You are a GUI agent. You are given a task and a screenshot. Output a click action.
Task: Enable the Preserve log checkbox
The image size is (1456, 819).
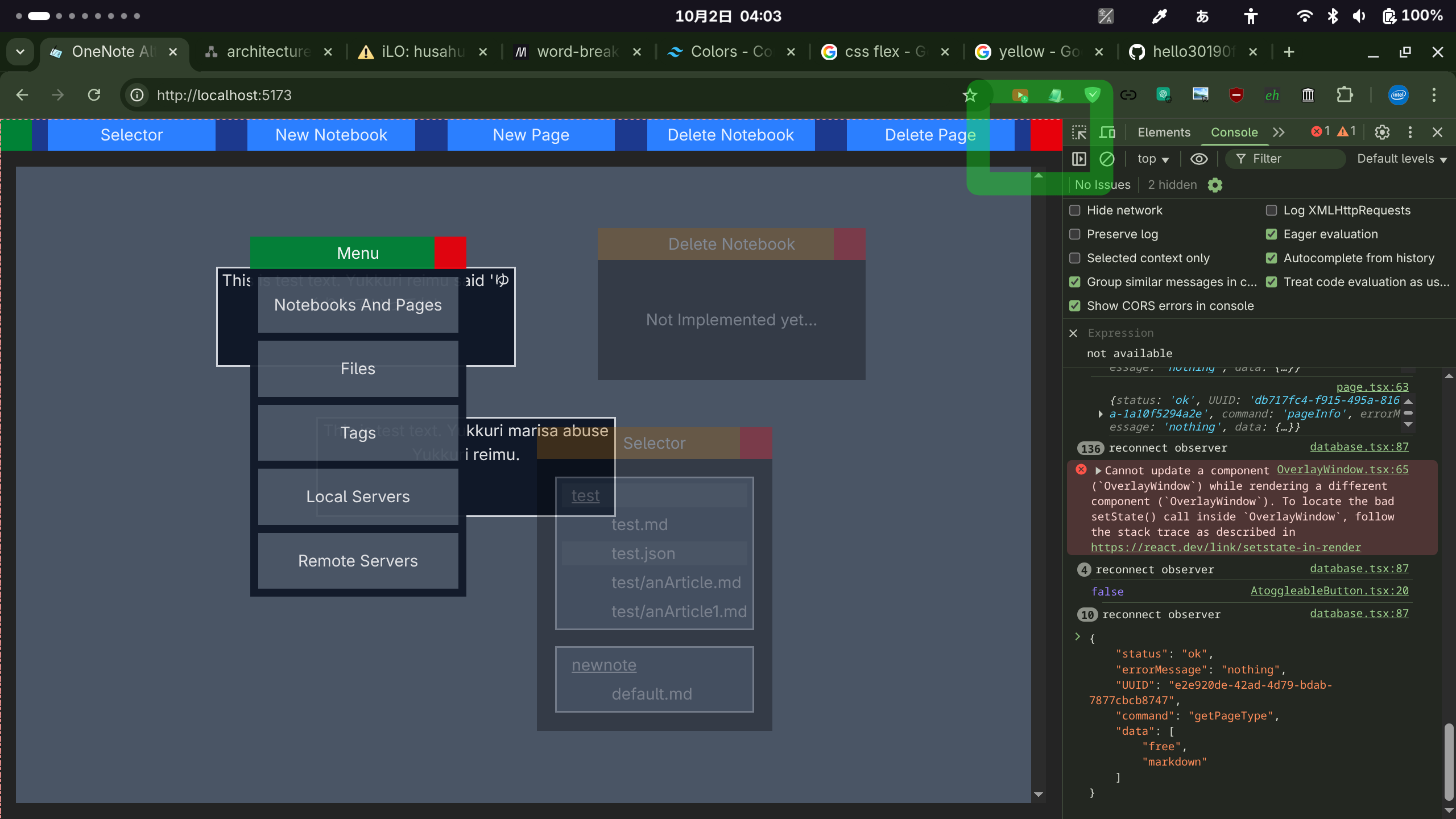click(1075, 234)
